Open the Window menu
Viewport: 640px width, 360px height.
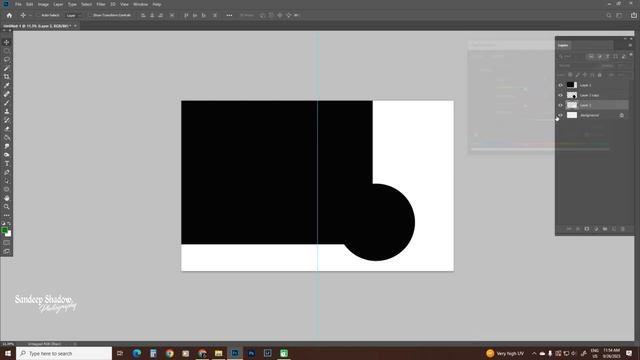tap(140, 4)
